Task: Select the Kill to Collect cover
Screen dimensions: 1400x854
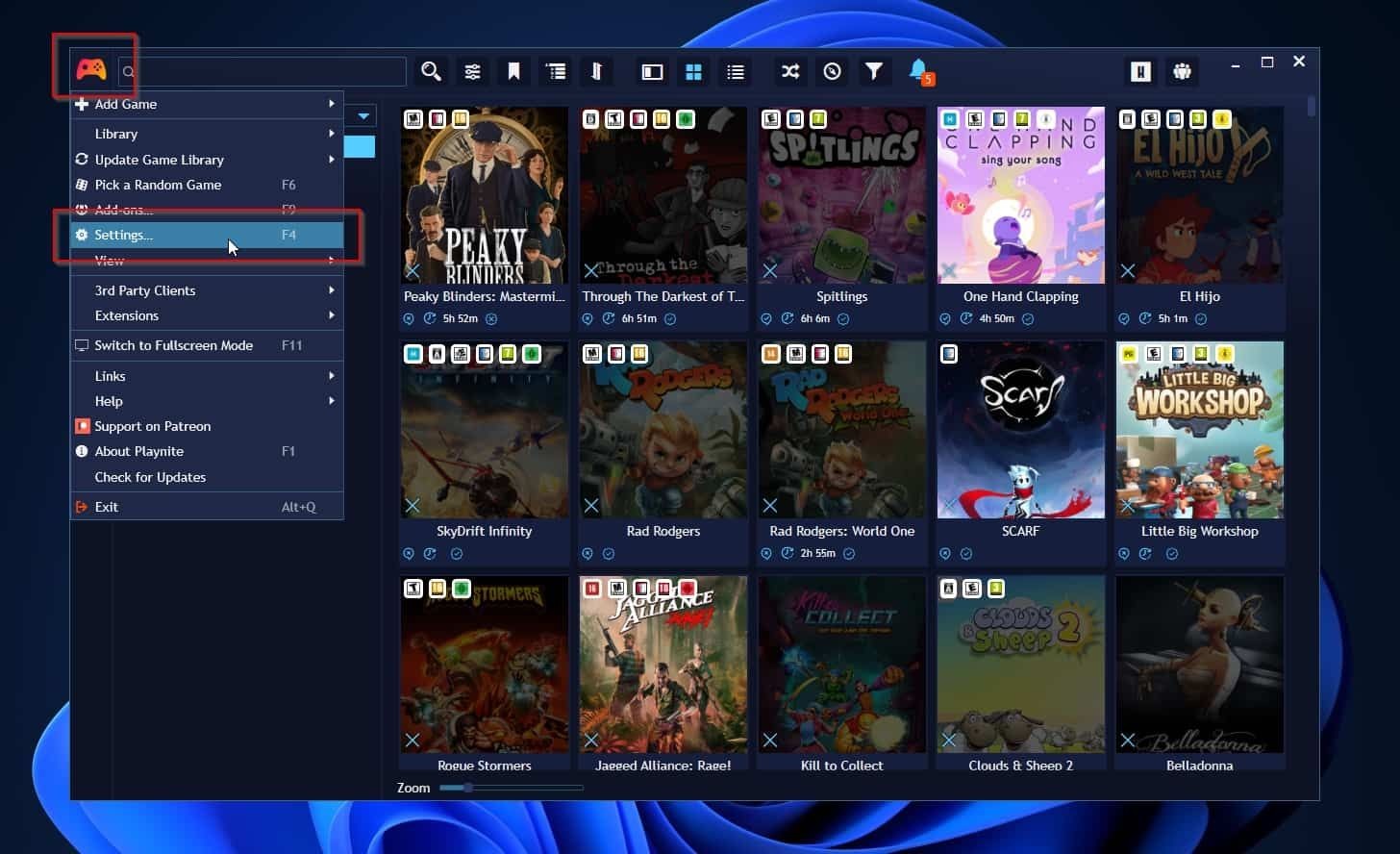Action: click(842, 665)
